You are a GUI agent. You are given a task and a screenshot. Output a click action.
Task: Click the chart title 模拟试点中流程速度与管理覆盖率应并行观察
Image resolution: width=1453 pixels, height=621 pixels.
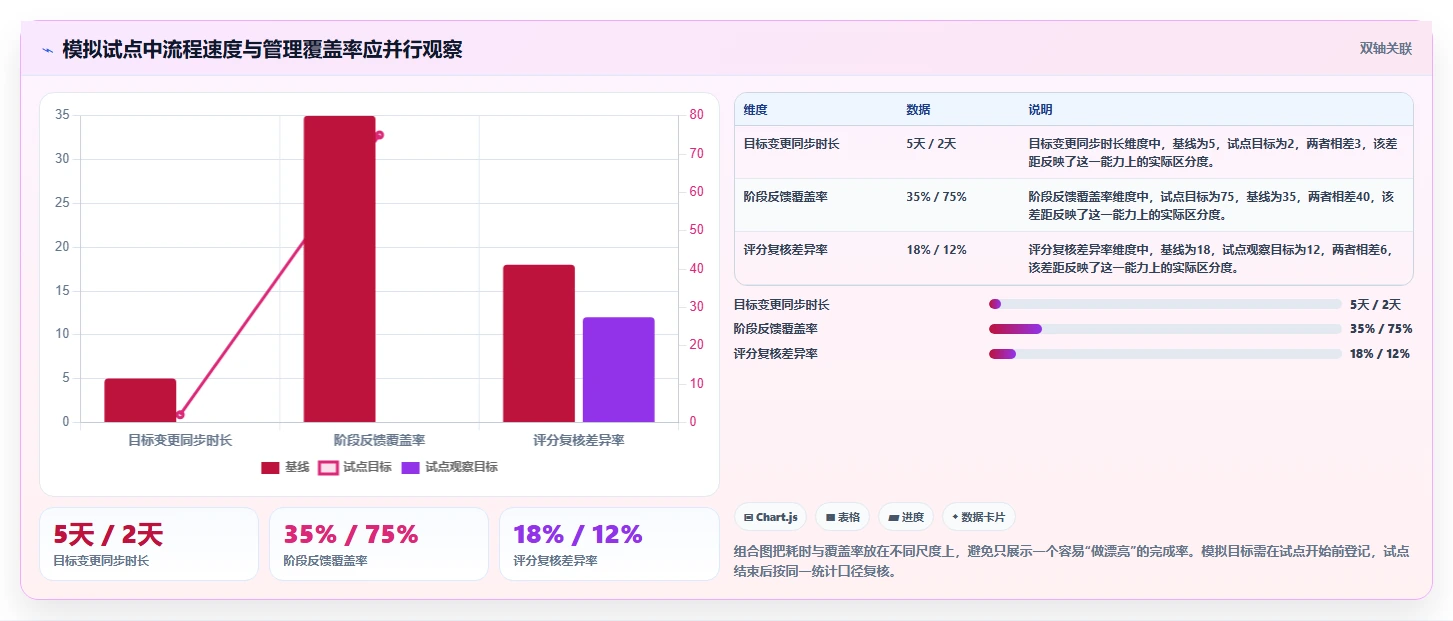tap(262, 50)
